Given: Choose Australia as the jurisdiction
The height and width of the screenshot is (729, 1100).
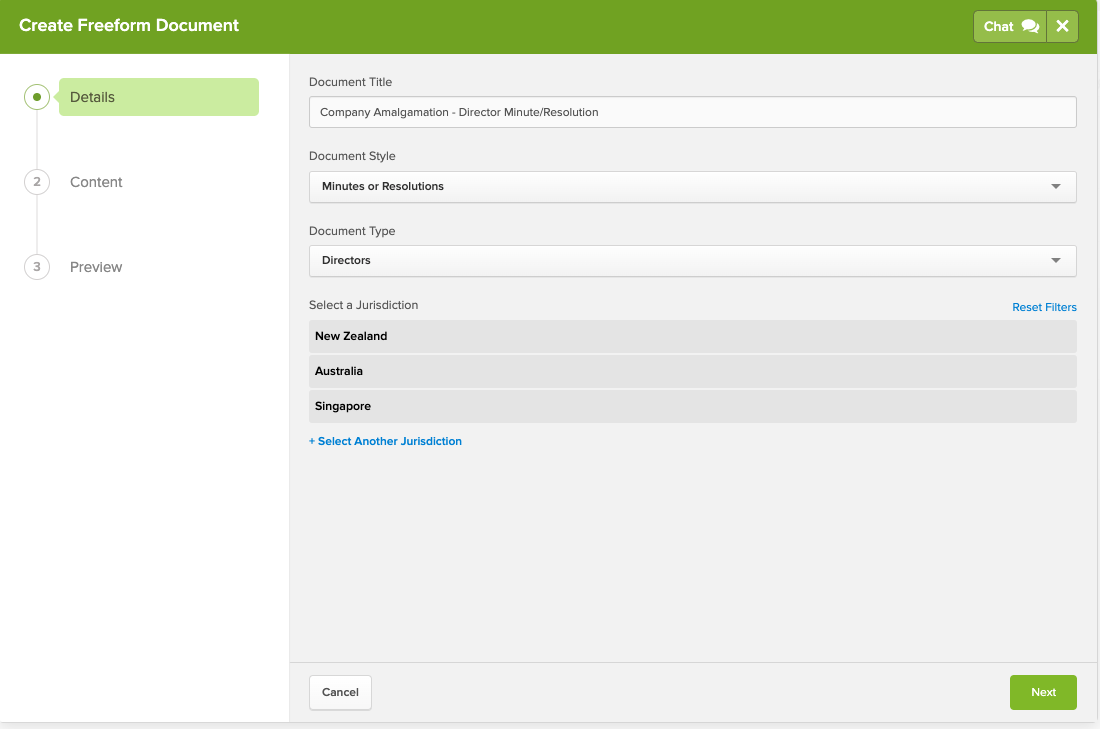Looking at the screenshot, I should (692, 371).
